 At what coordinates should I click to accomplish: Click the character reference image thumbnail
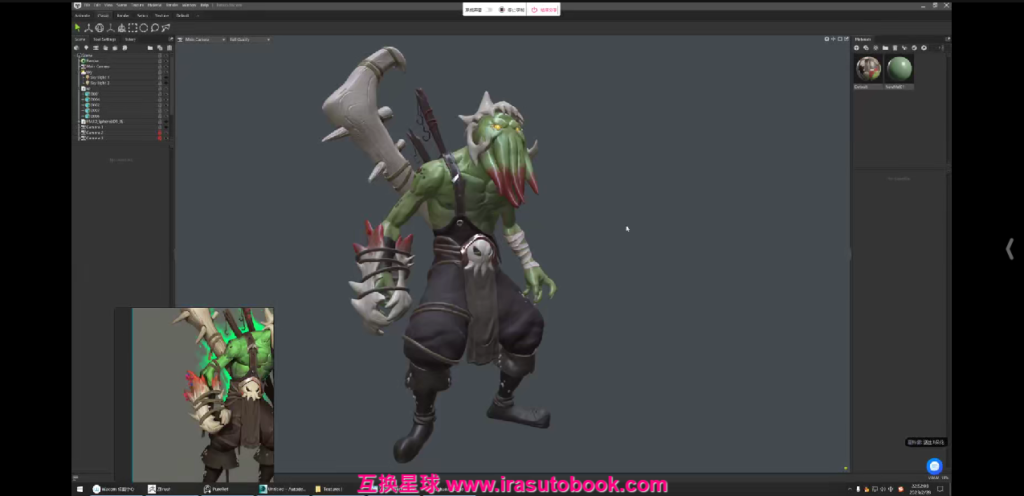203,395
